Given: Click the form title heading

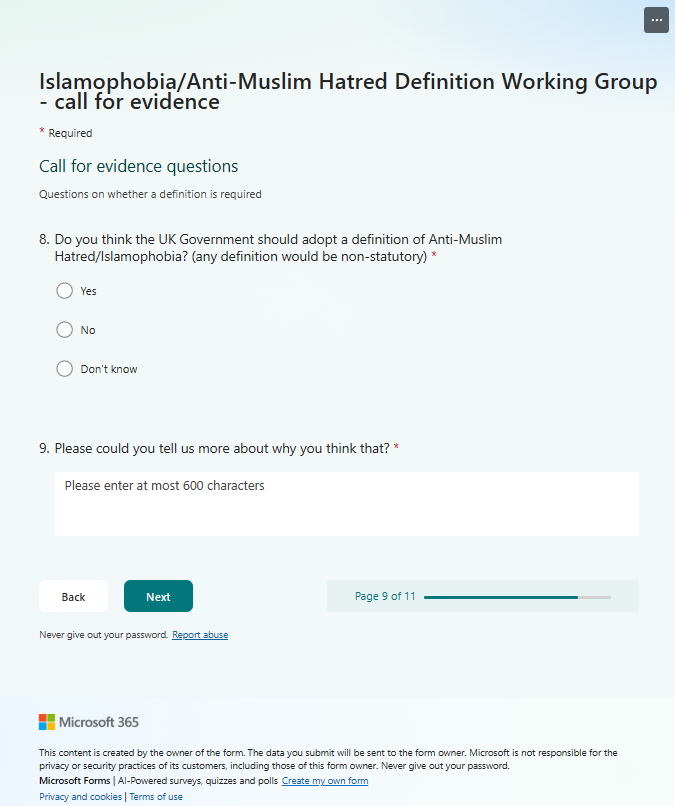Looking at the screenshot, I should click(348, 91).
